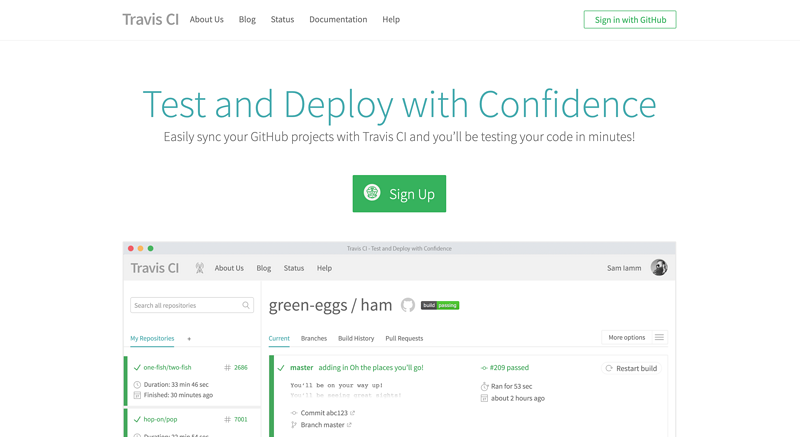This screenshot has width=800, height=437.
Task: Click Status in the mockup header
Action: (x=294, y=268)
